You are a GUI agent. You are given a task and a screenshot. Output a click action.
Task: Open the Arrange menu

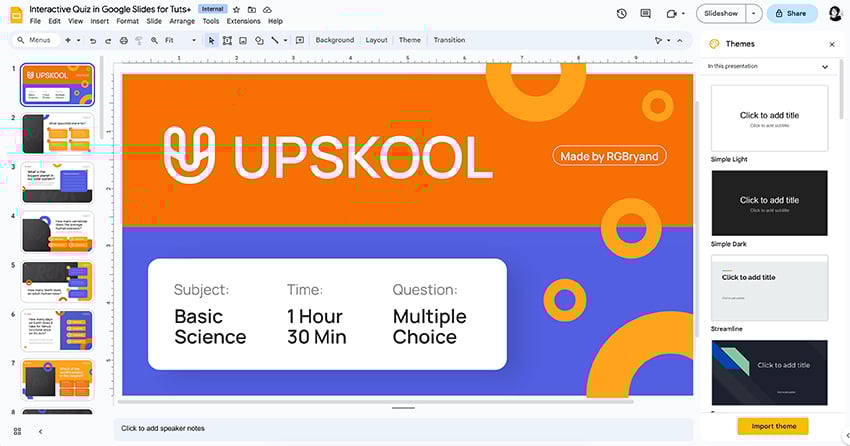[x=182, y=21]
